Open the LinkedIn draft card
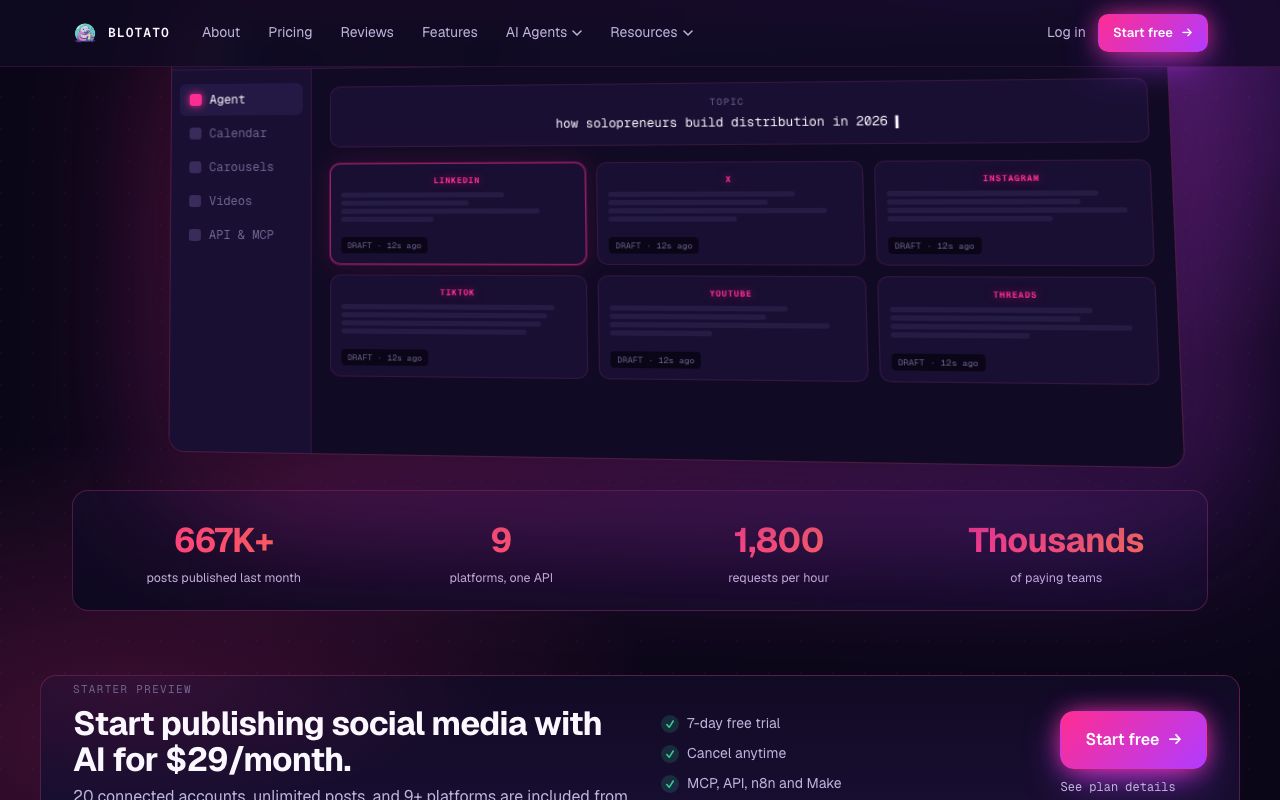 (x=458, y=214)
